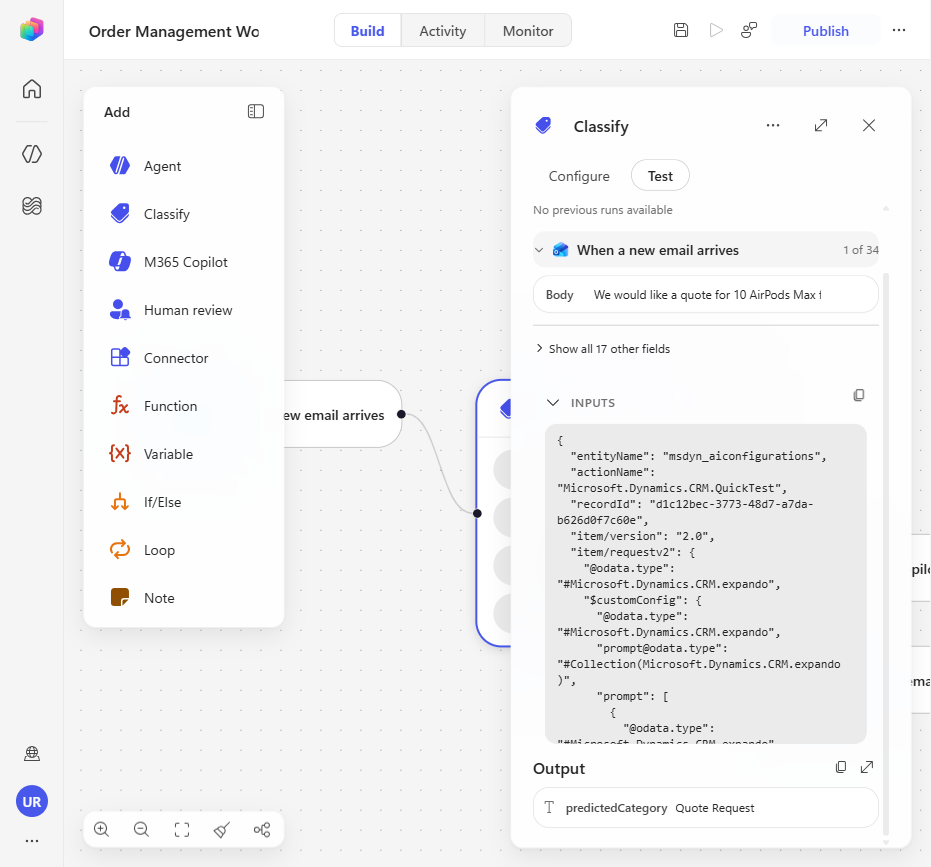Click the save workflow icon
Image resolution: width=931 pixels, height=867 pixels.
click(x=681, y=30)
